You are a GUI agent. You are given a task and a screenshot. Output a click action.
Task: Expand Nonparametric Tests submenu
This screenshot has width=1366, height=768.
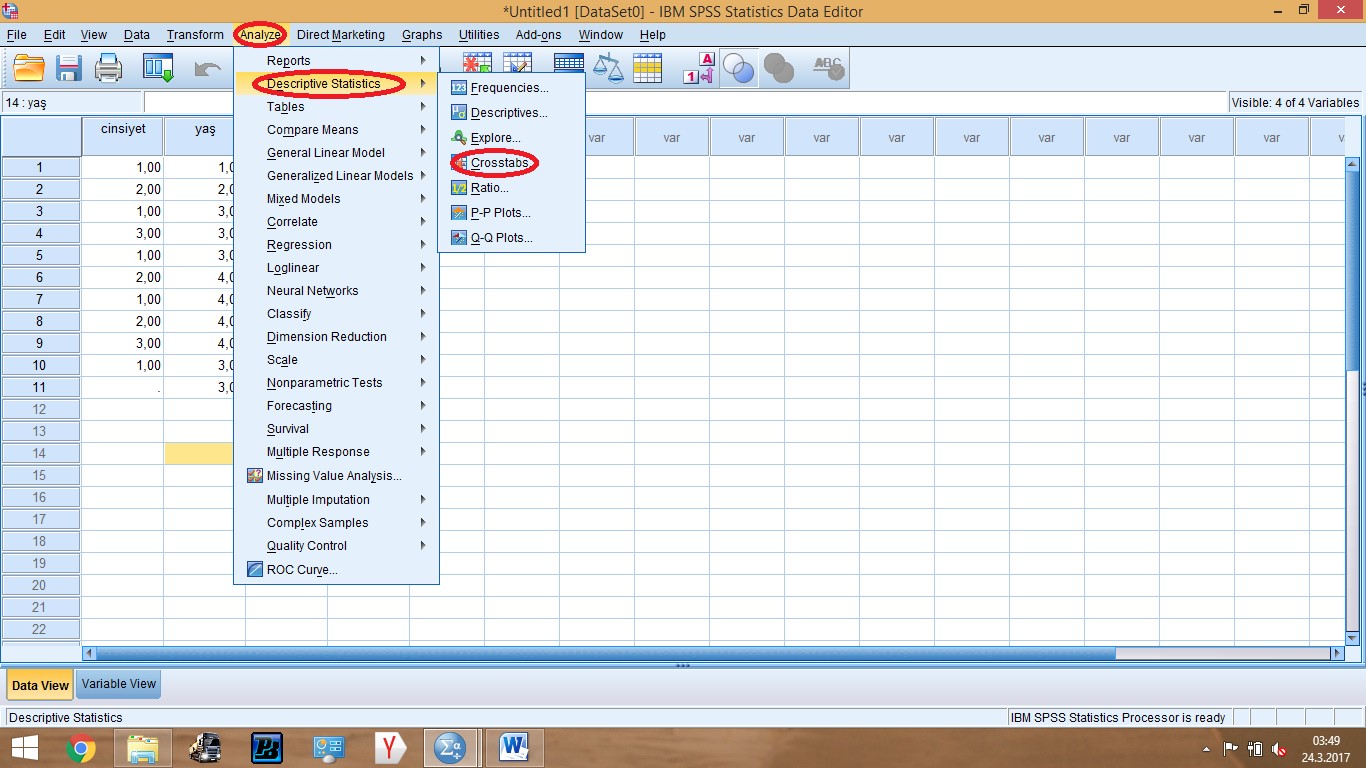point(336,383)
